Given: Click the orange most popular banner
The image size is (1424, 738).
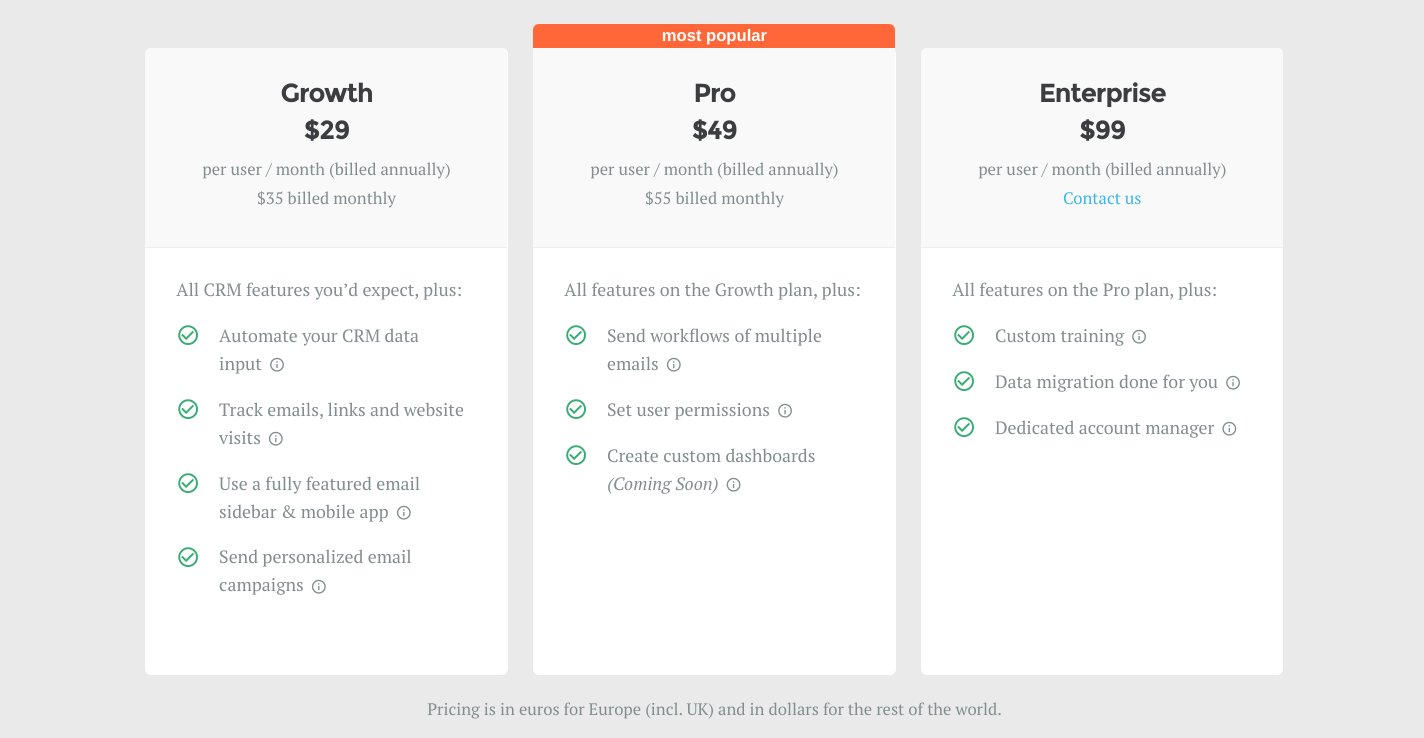Looking at the screenshot, I should pyautogui.click(x=714, y=36).
